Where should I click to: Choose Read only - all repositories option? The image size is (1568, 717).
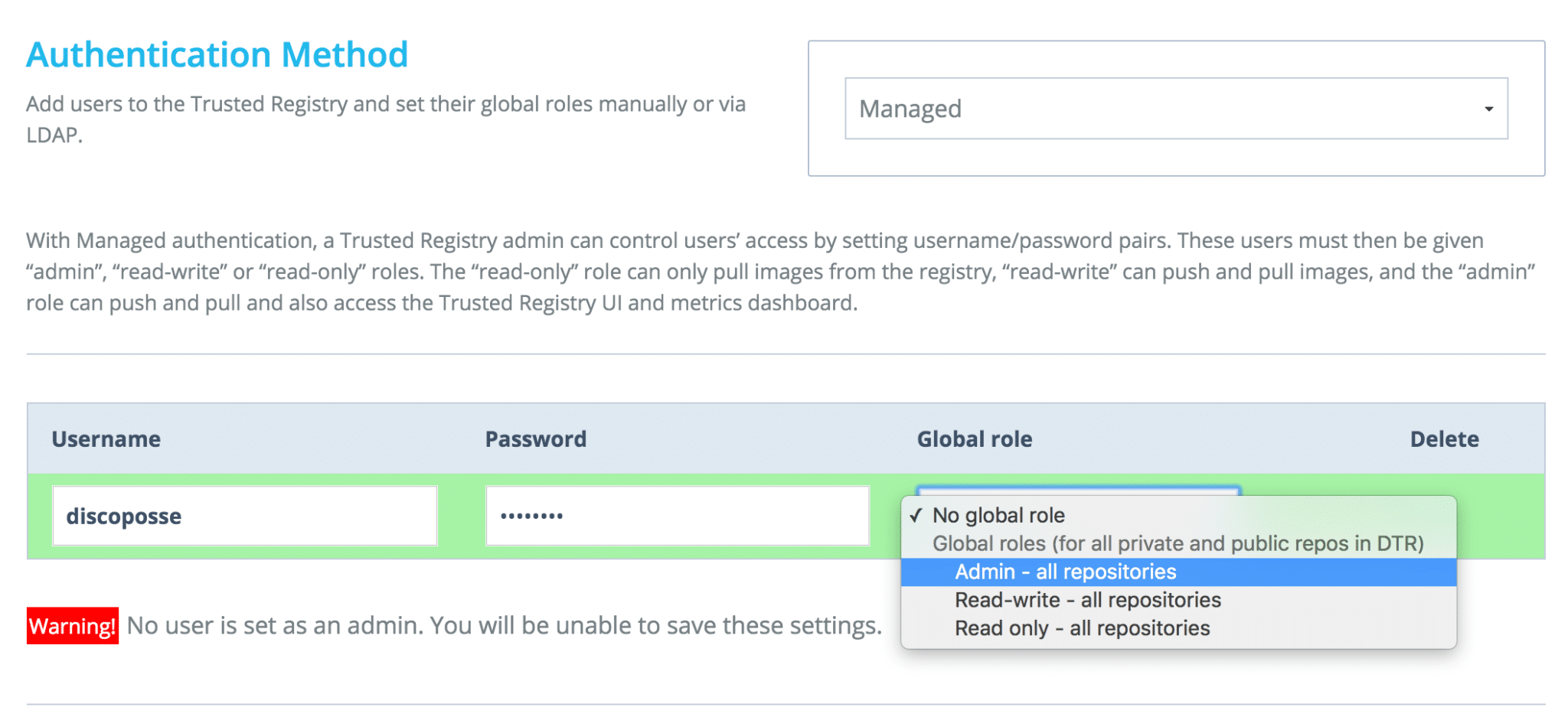click(1178, 628)
